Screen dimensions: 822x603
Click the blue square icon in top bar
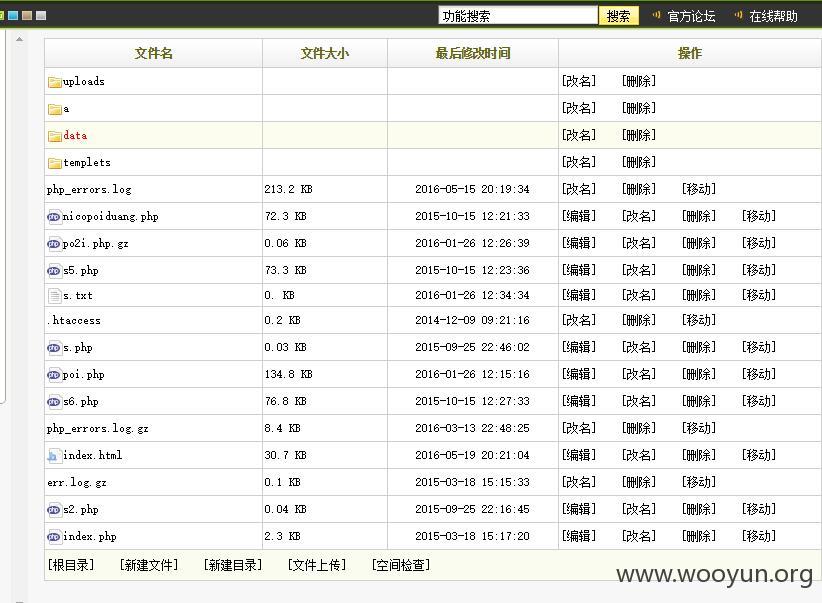[13, 15]
